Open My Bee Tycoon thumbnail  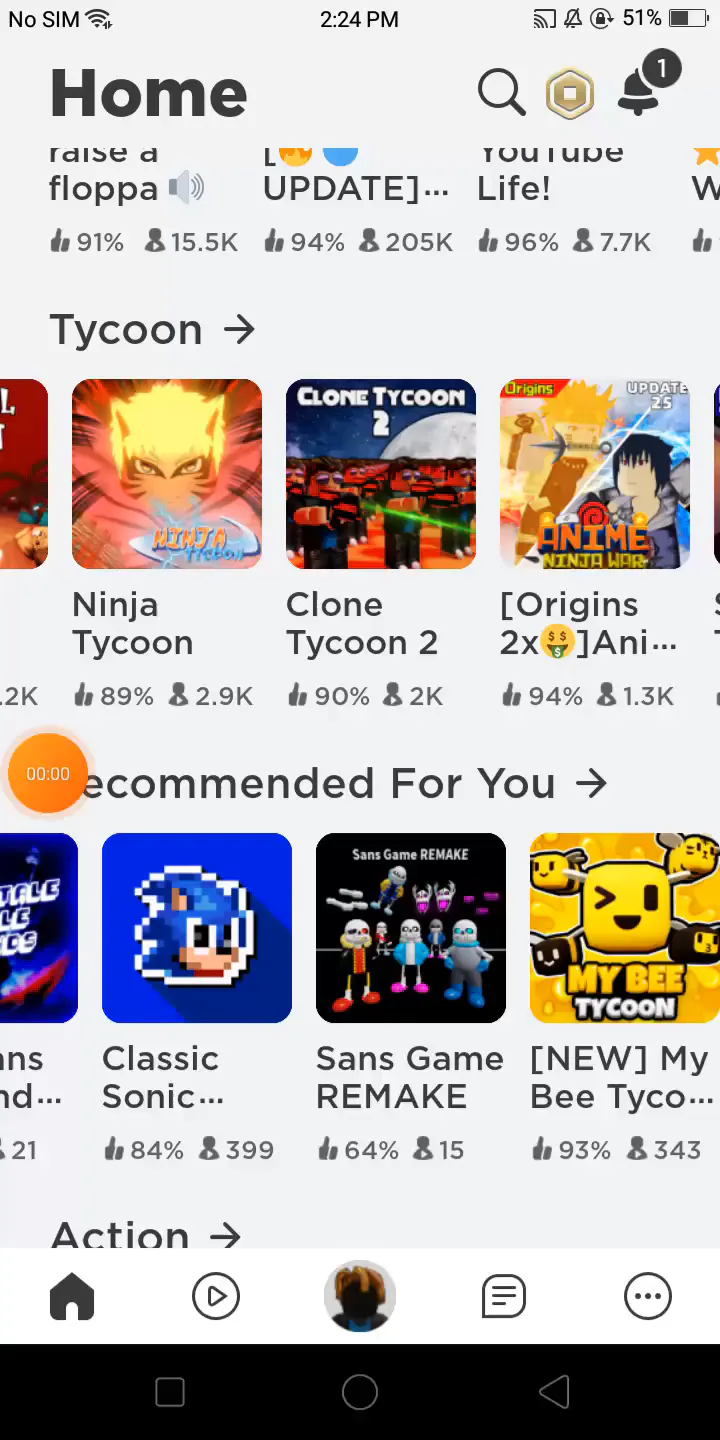(625, 928)
